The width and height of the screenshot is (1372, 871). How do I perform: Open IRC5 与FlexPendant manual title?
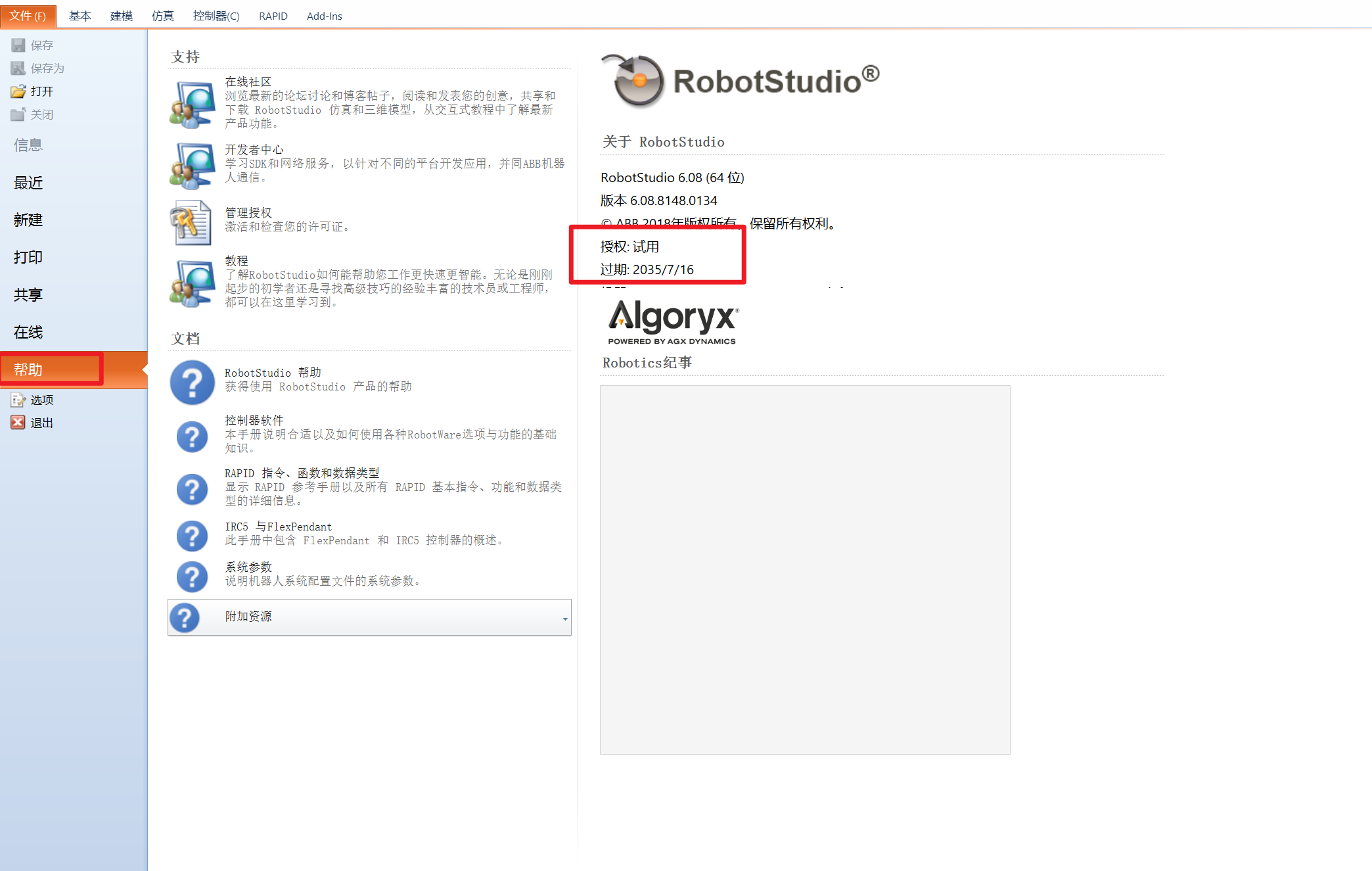[279, 527]
